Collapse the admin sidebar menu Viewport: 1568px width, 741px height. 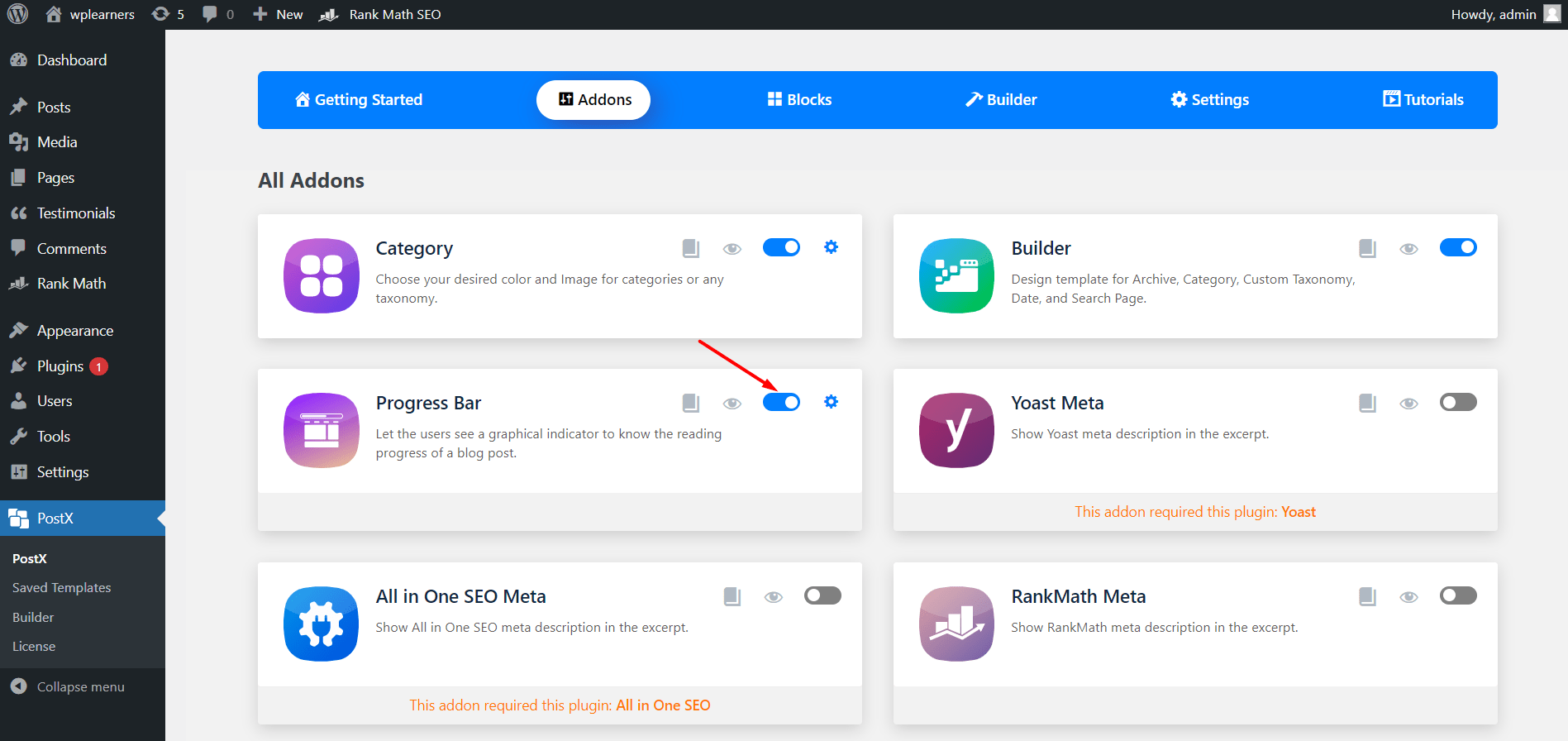[68, 687]
